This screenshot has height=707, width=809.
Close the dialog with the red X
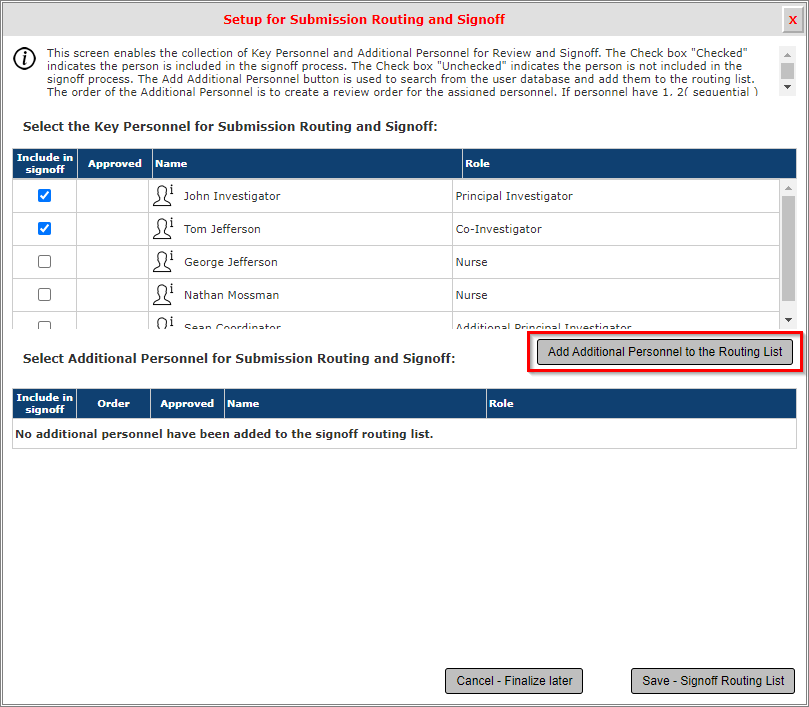click(792, 20)
